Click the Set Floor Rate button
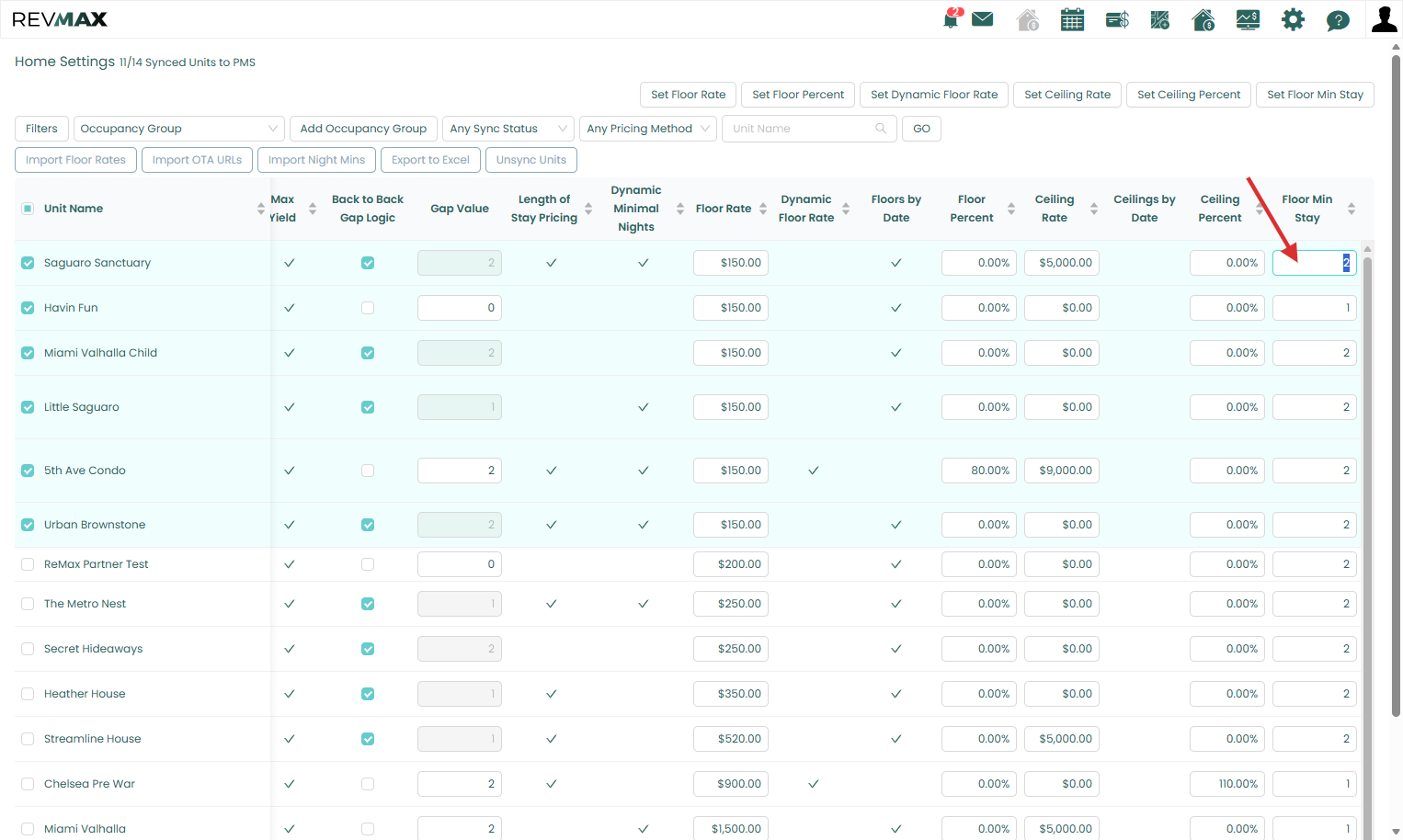1403x840 pixels. 689,95
